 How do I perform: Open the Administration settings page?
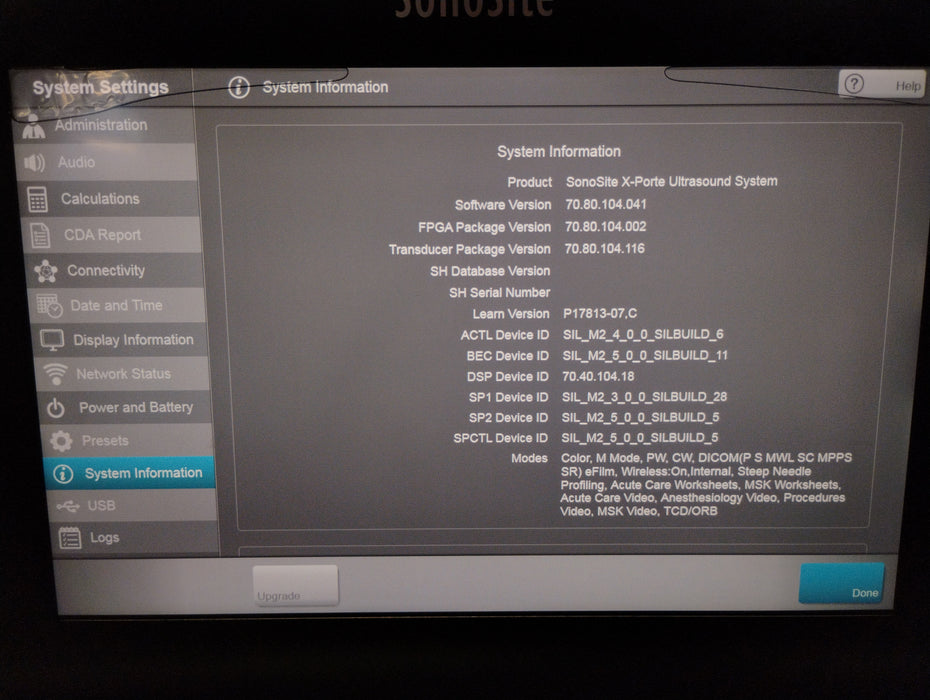coord(104,125)
